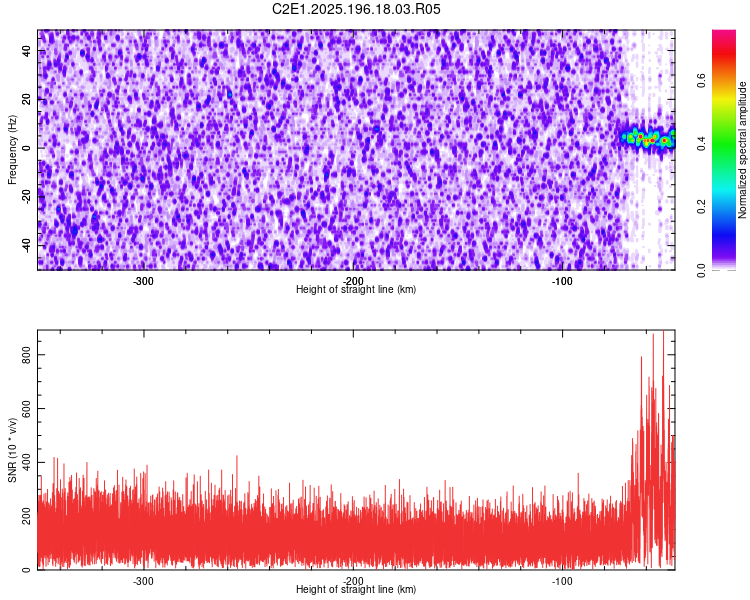Click the -200 tick label under SNR plot
The height and width of the screenshot is (600, 750).
(353, 581)
